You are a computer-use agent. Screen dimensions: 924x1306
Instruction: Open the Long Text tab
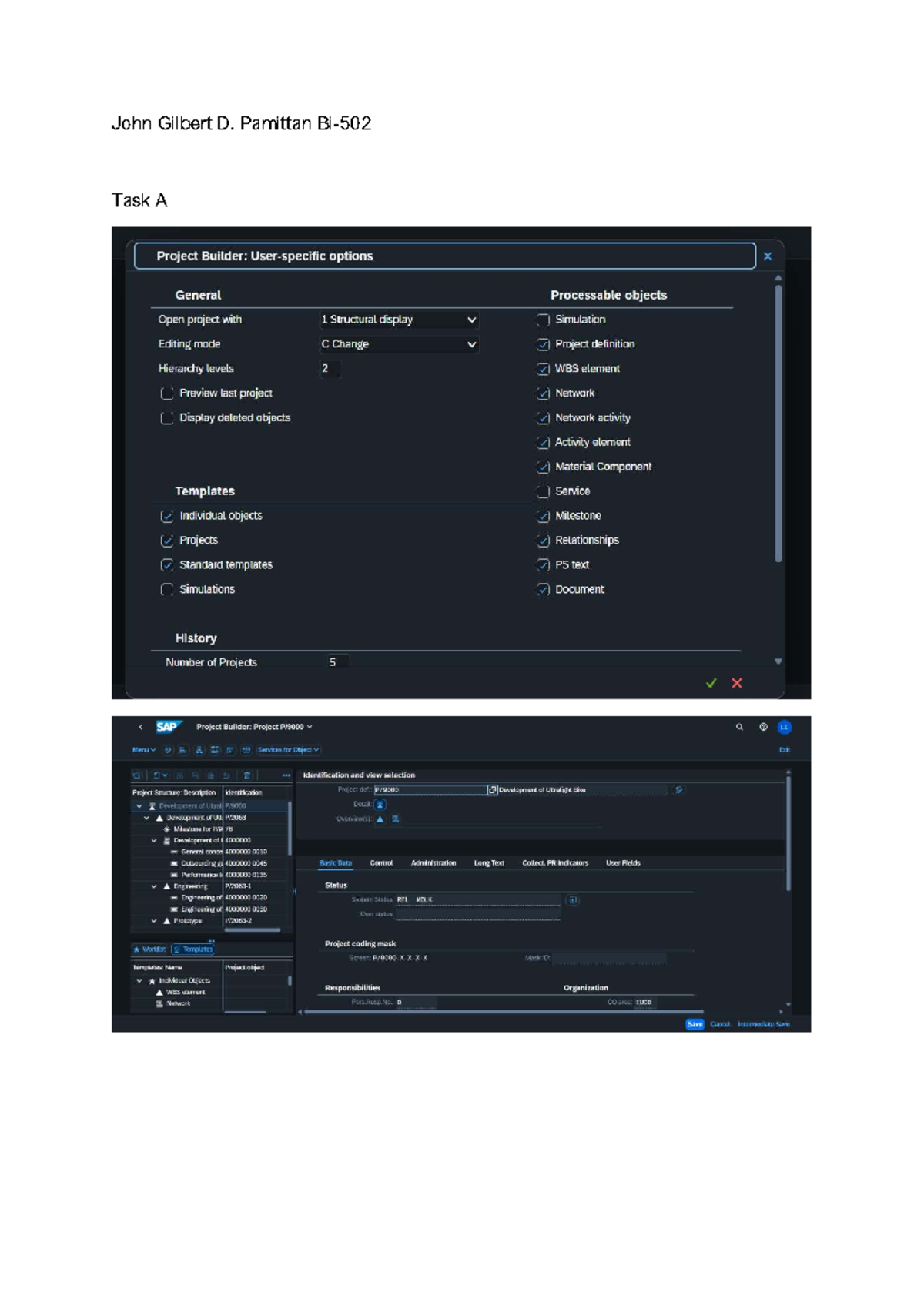coord(489,863)
